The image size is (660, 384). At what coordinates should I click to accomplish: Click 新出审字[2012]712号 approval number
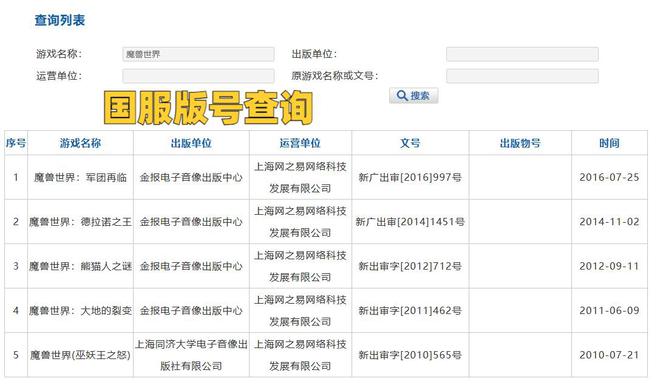click(410, 266)
